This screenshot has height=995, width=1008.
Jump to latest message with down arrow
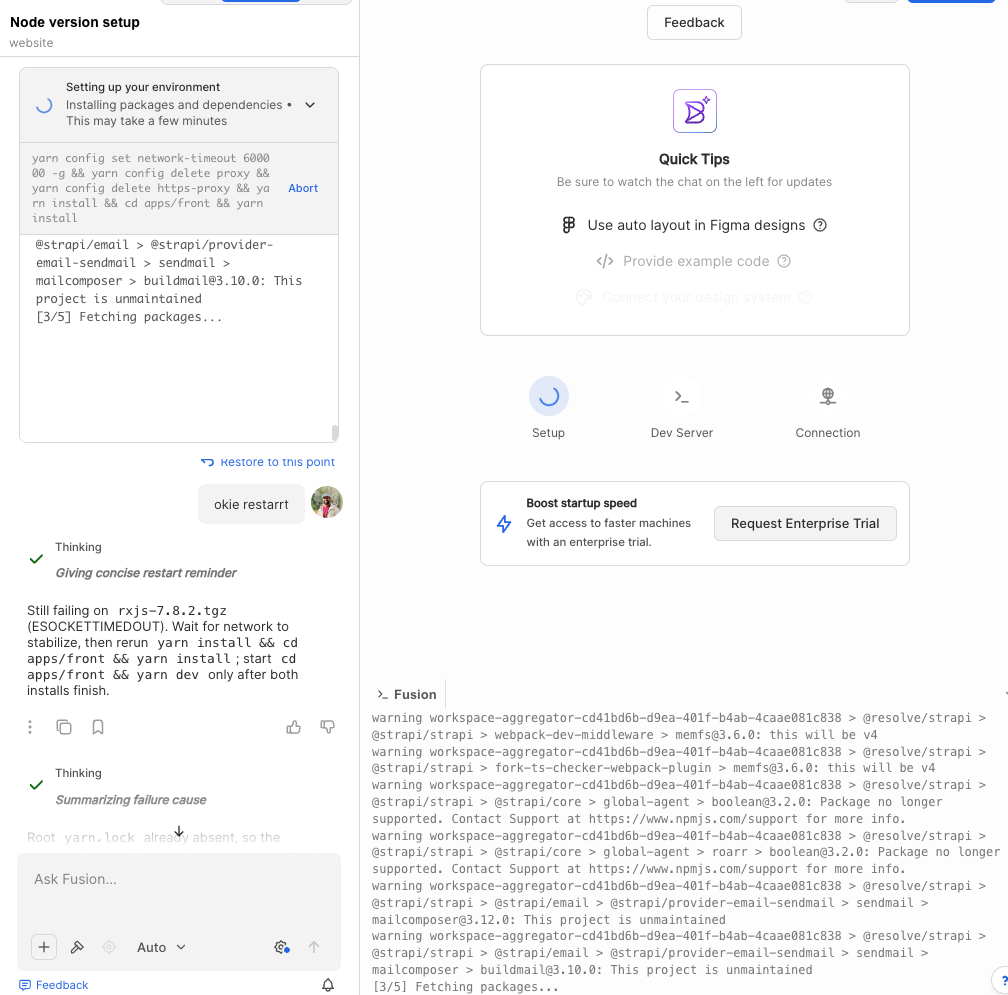point(179,832)
